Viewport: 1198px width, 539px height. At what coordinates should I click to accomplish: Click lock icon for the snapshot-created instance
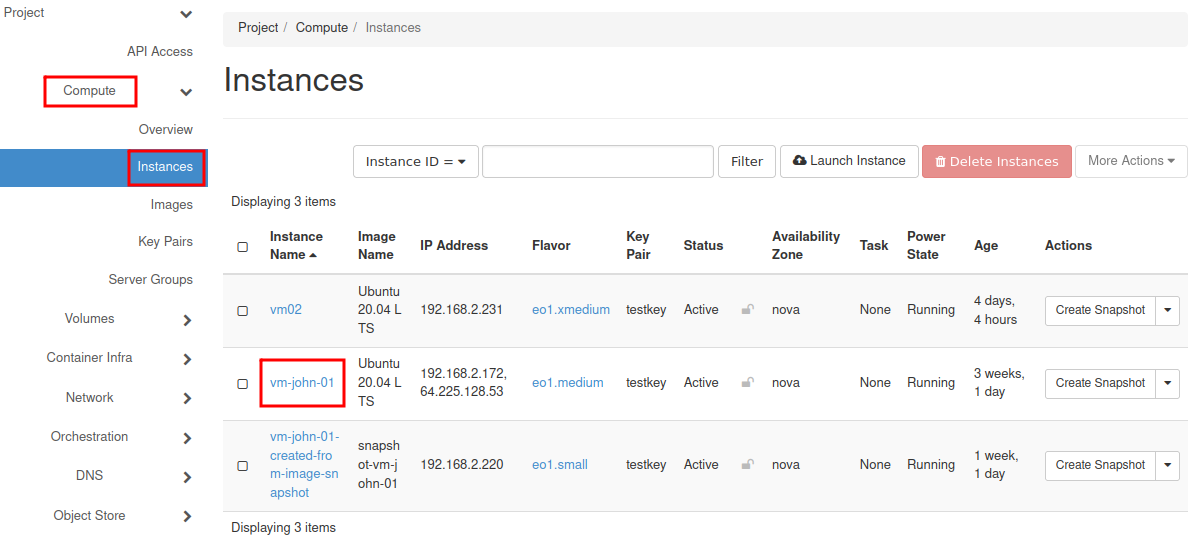[747, 465]
